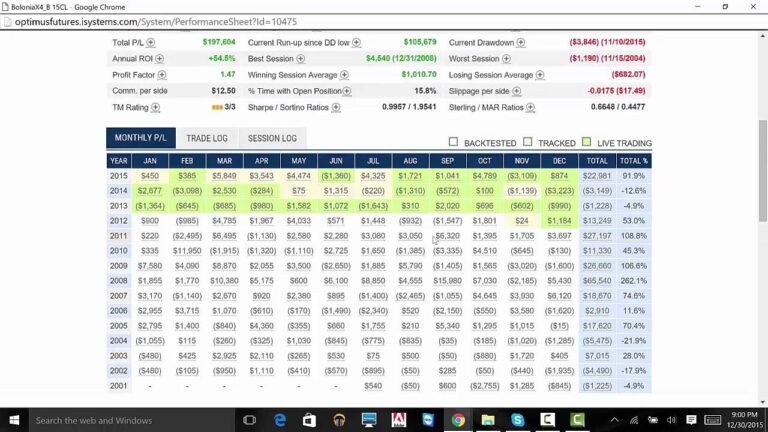768x432 pixels.
Task: Open Adobe Reader from taskbar
Action: coord(399,420)
